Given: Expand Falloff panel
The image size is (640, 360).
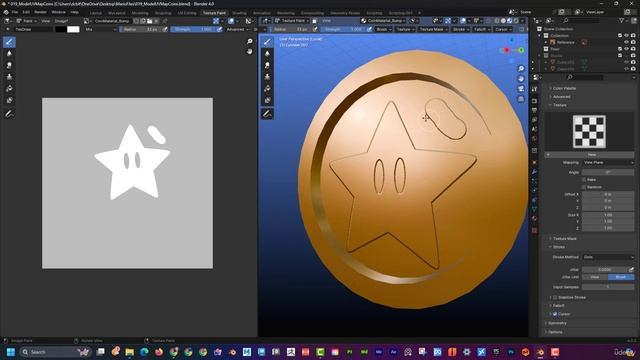Looking at the screenshot, I should (x=558, y=306).
